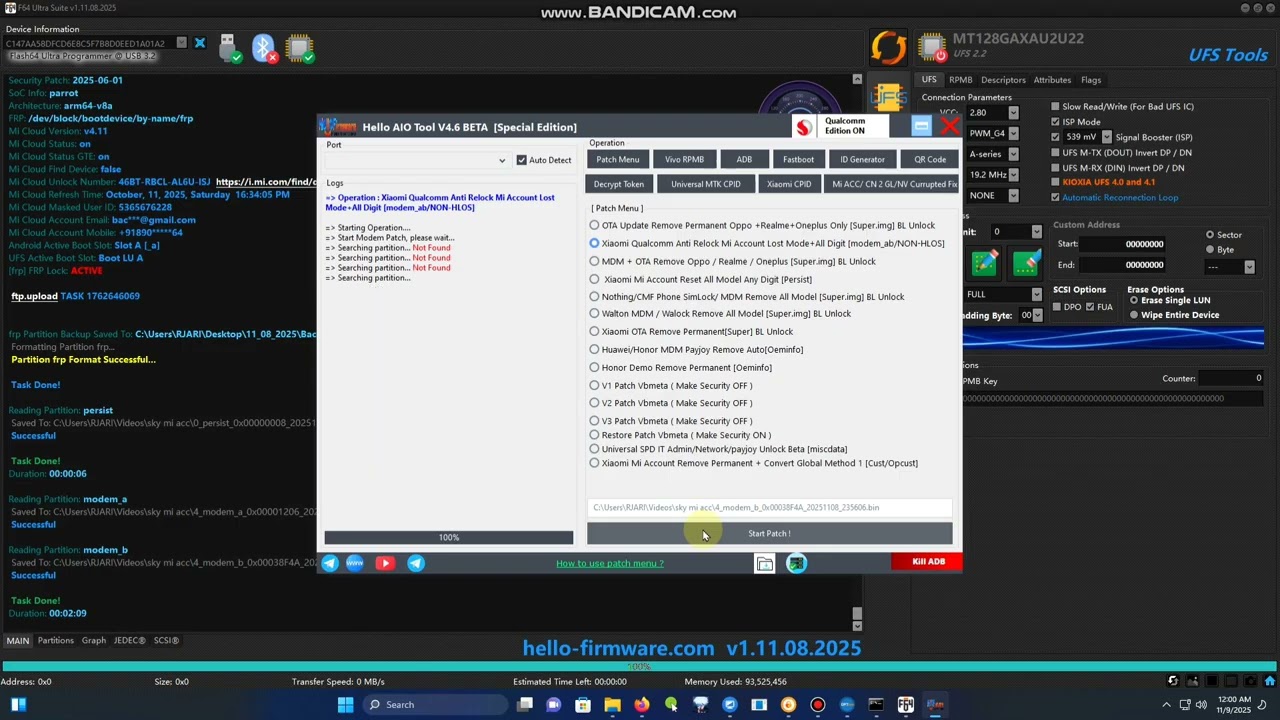Click the Bluetooth status icon

264,48
